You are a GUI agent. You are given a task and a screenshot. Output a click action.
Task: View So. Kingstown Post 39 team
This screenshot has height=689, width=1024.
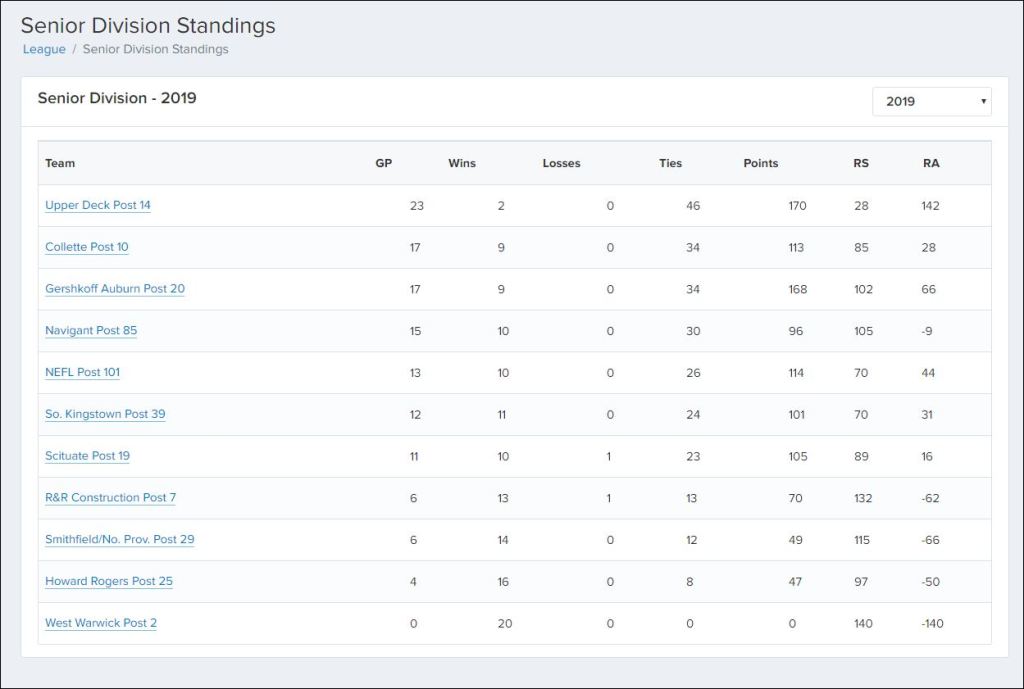105,414
